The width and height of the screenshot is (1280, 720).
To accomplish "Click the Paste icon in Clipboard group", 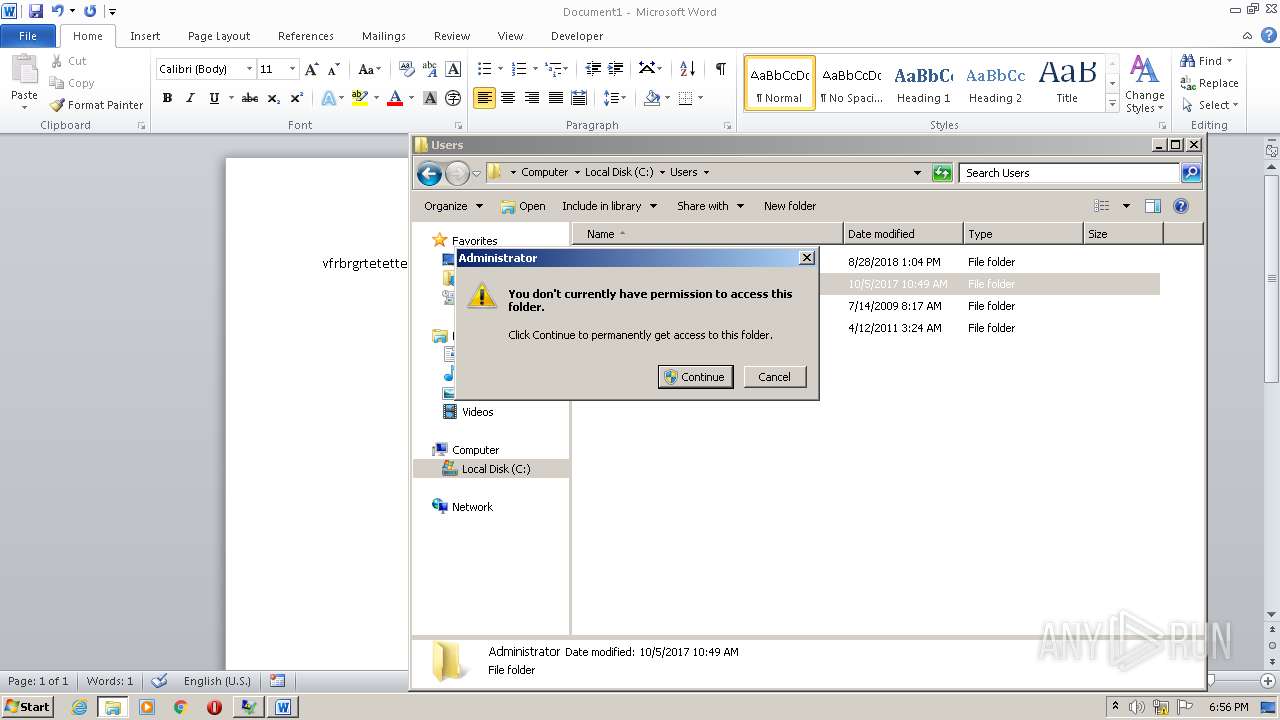I will (24, 71).
